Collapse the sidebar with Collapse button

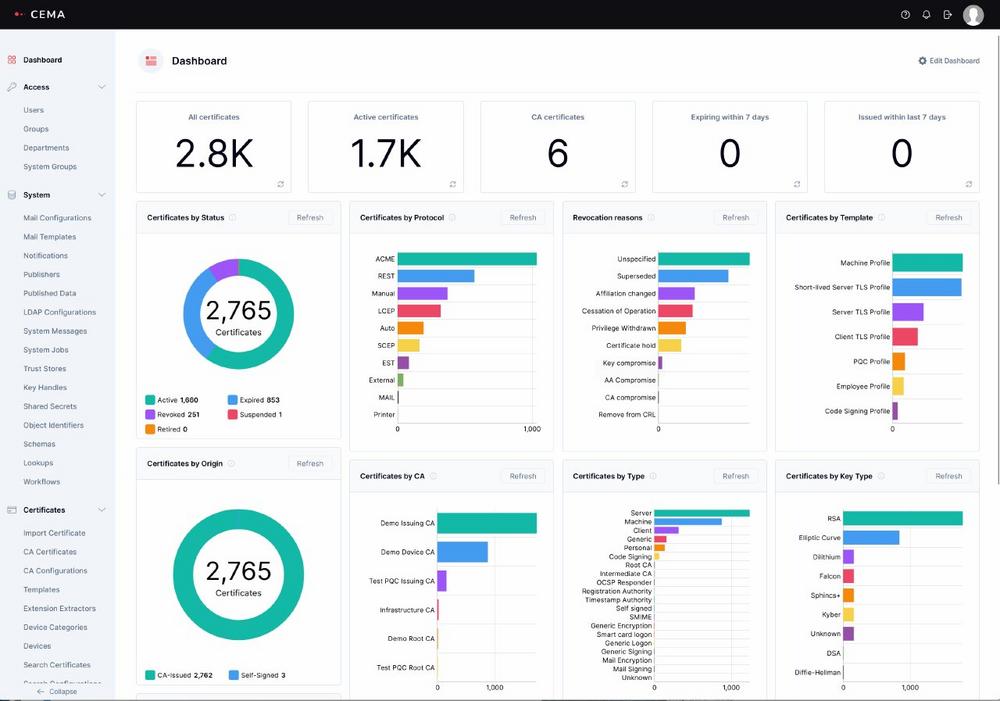[x=57, y=691]
